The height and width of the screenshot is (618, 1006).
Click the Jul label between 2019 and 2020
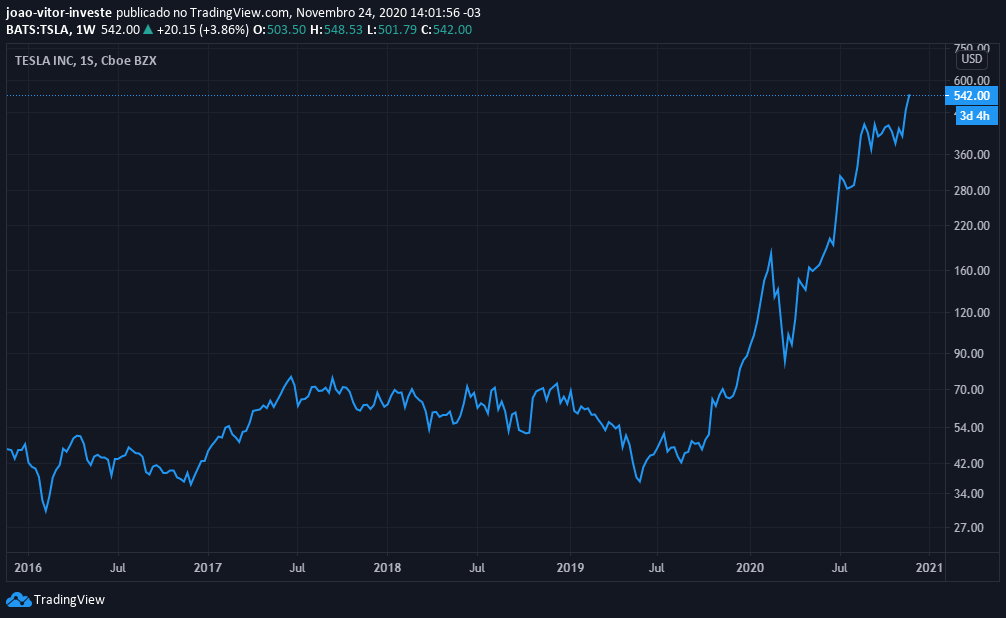pos(656,568)
